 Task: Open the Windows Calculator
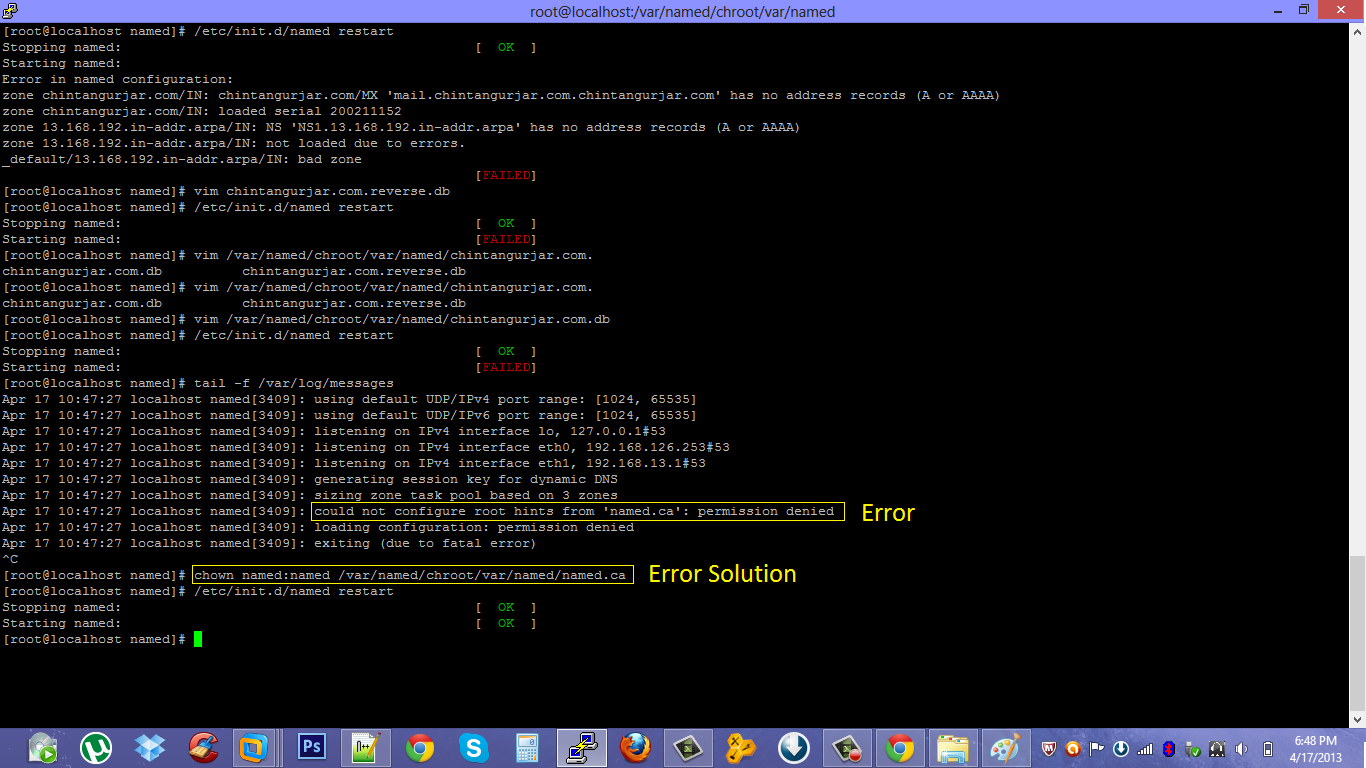(x=528, y=747)
